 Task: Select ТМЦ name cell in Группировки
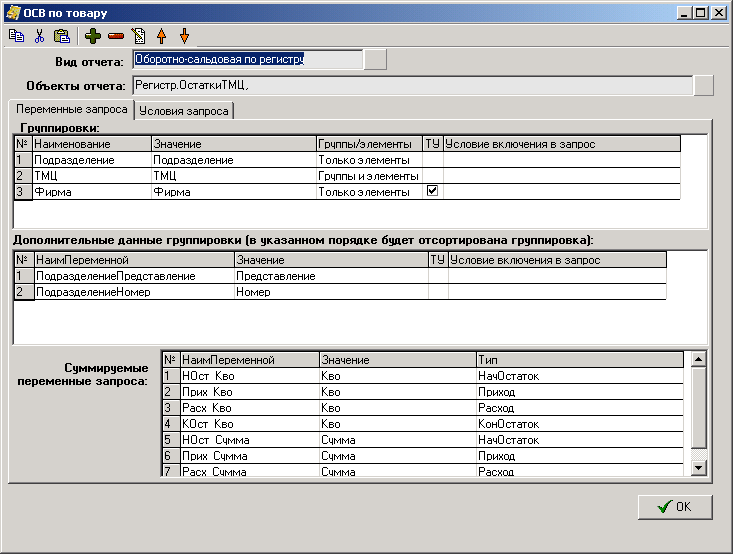(x=92, y=176)
